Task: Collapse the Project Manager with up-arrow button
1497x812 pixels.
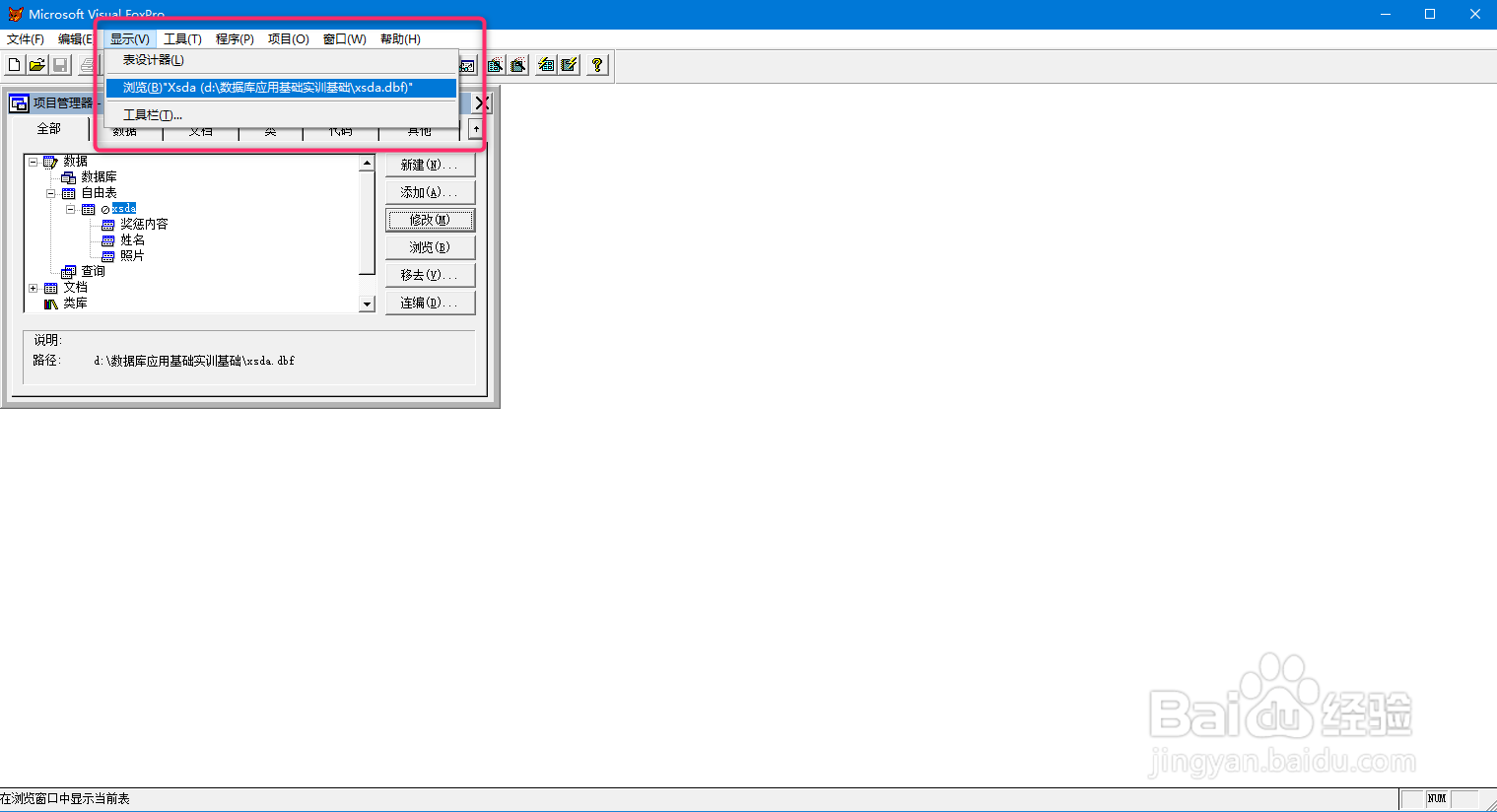Action: click(x=476, y=129)
